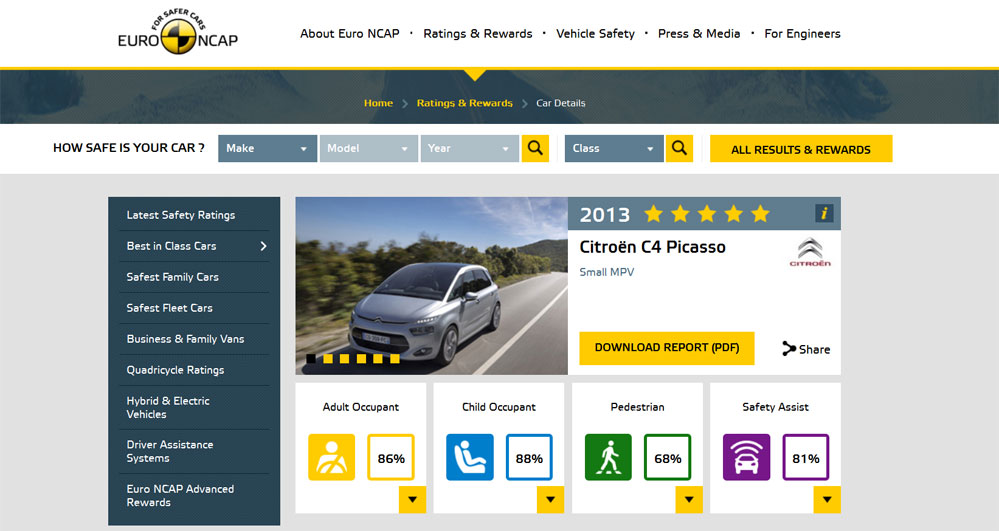Image resolution: width=999 pixels, height=531 pixels.
Task: Expand Adult Occupant details arrow
Action: coord(412,500)
